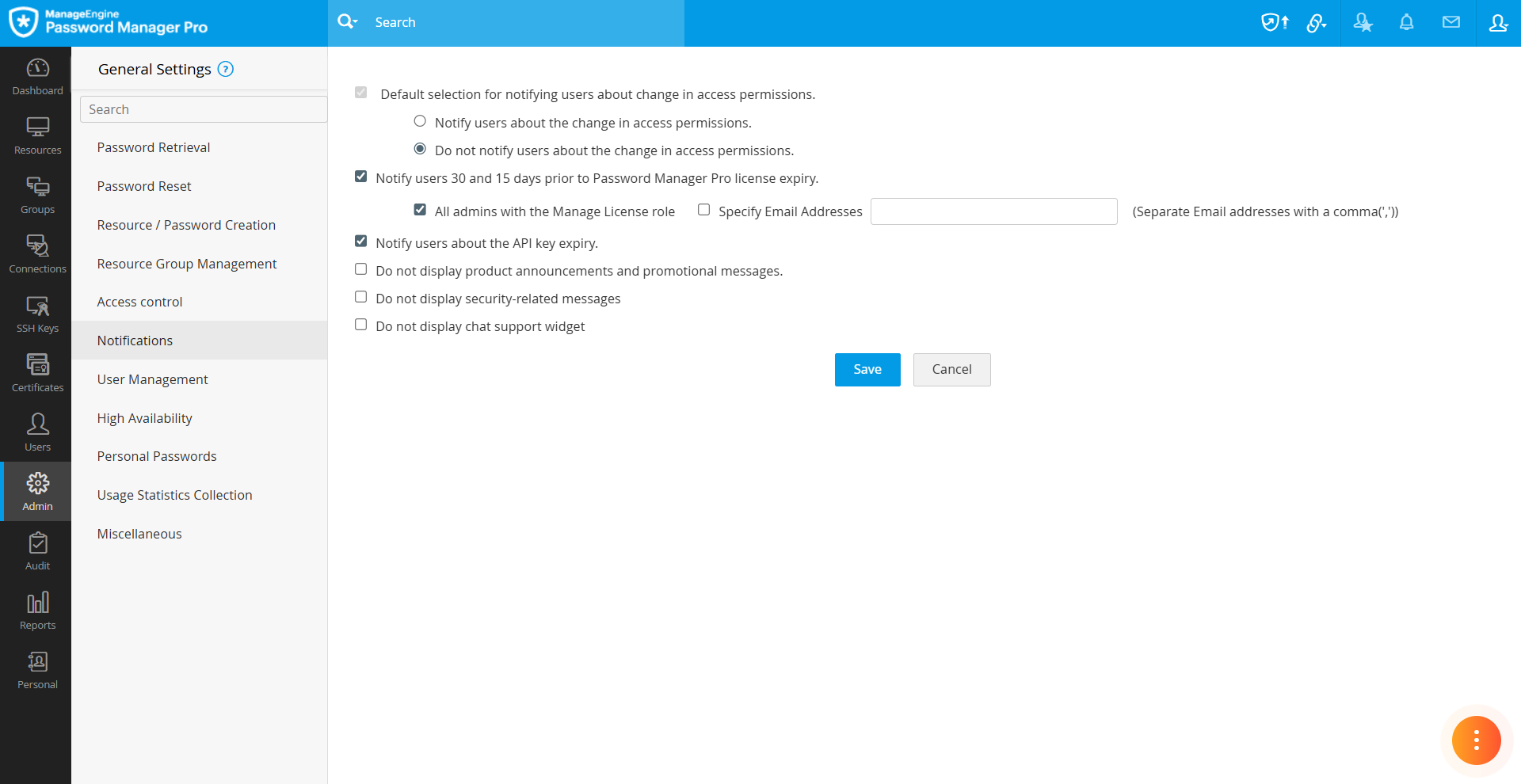The image size is (1521, 784).
Task: Select the User Management settings item
Action: [152, 379]
